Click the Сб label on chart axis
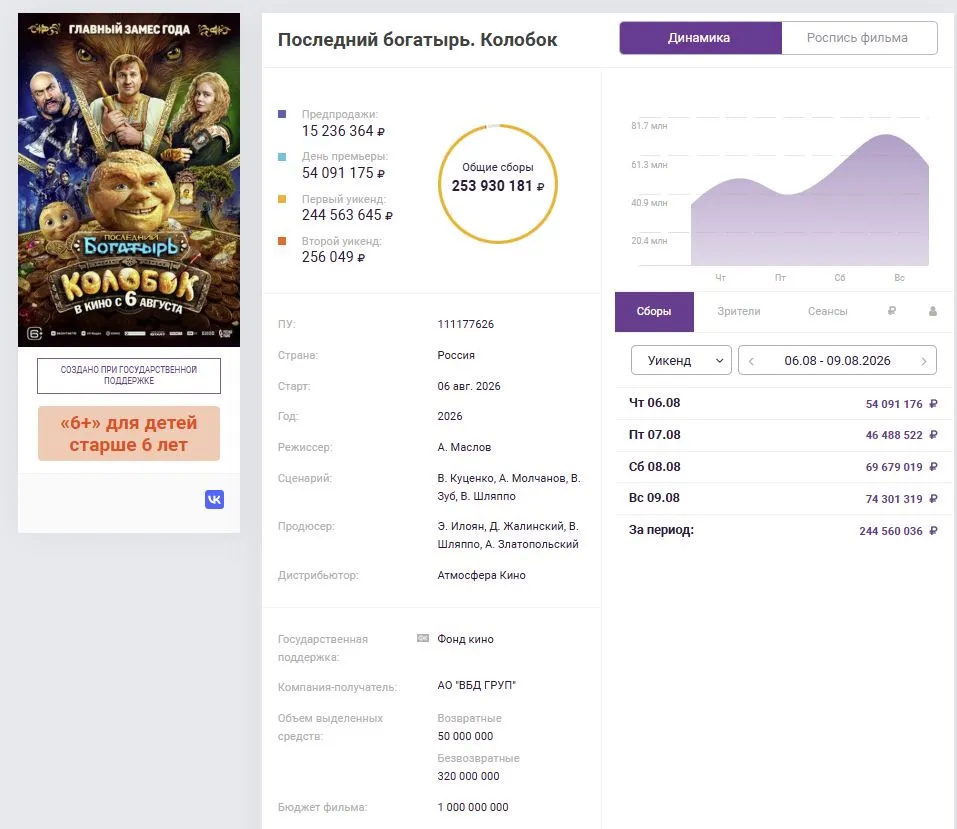The image size is (957, 829). 840,278
